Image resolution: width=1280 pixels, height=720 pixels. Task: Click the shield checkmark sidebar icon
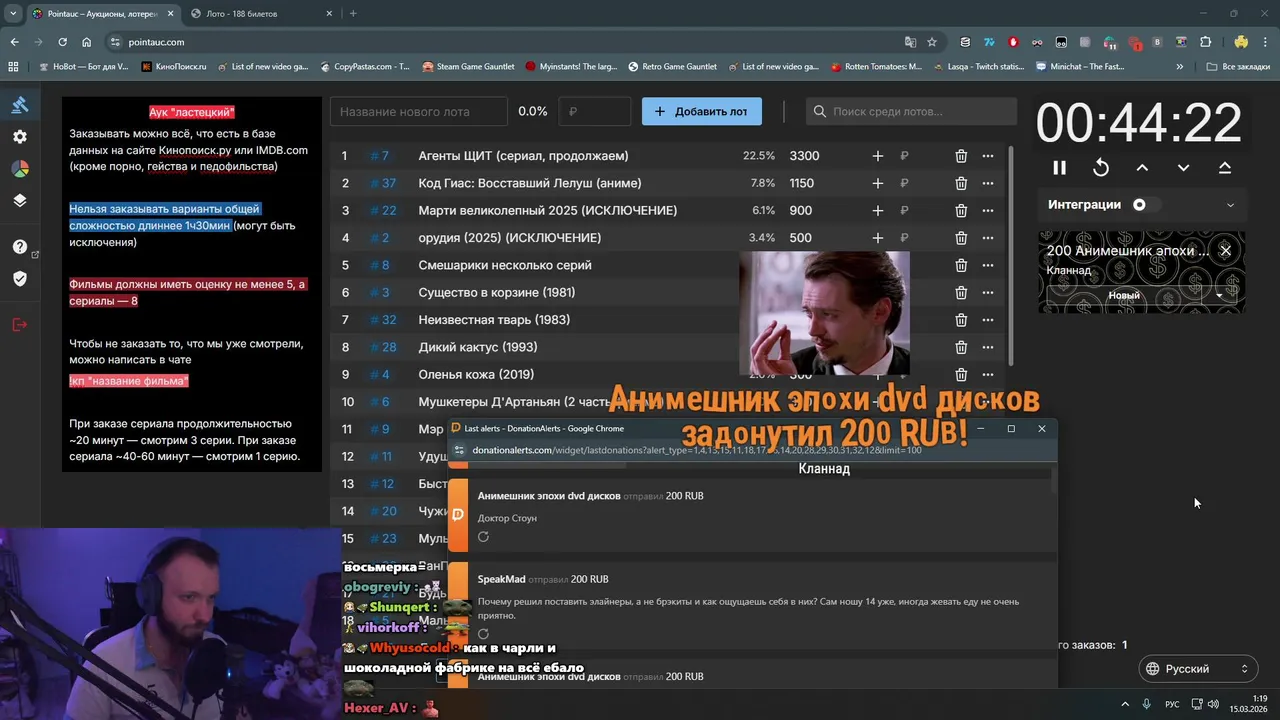20,279
